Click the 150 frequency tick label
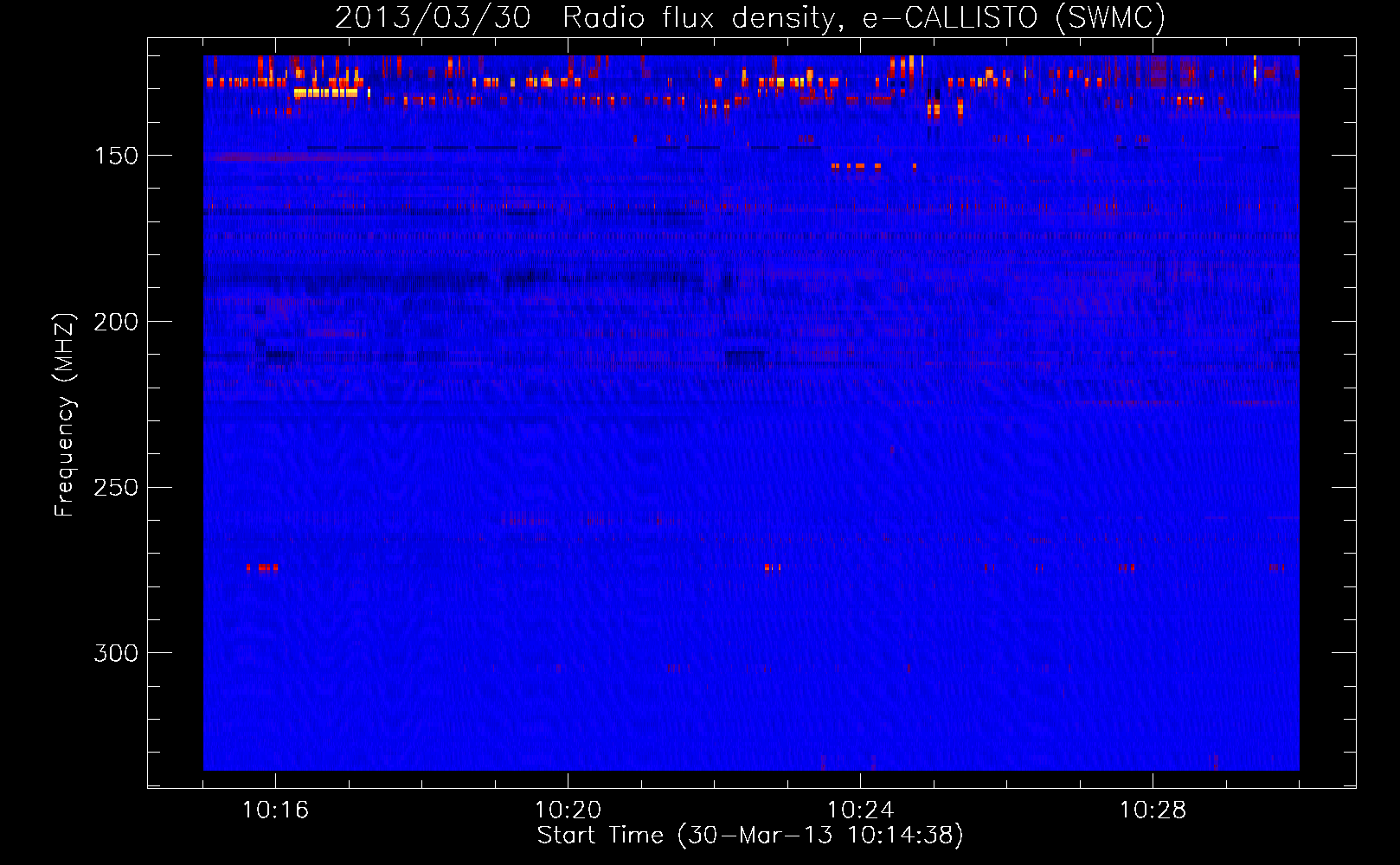The height and width of the screenshot is (865, 1400). click(116, 156)
